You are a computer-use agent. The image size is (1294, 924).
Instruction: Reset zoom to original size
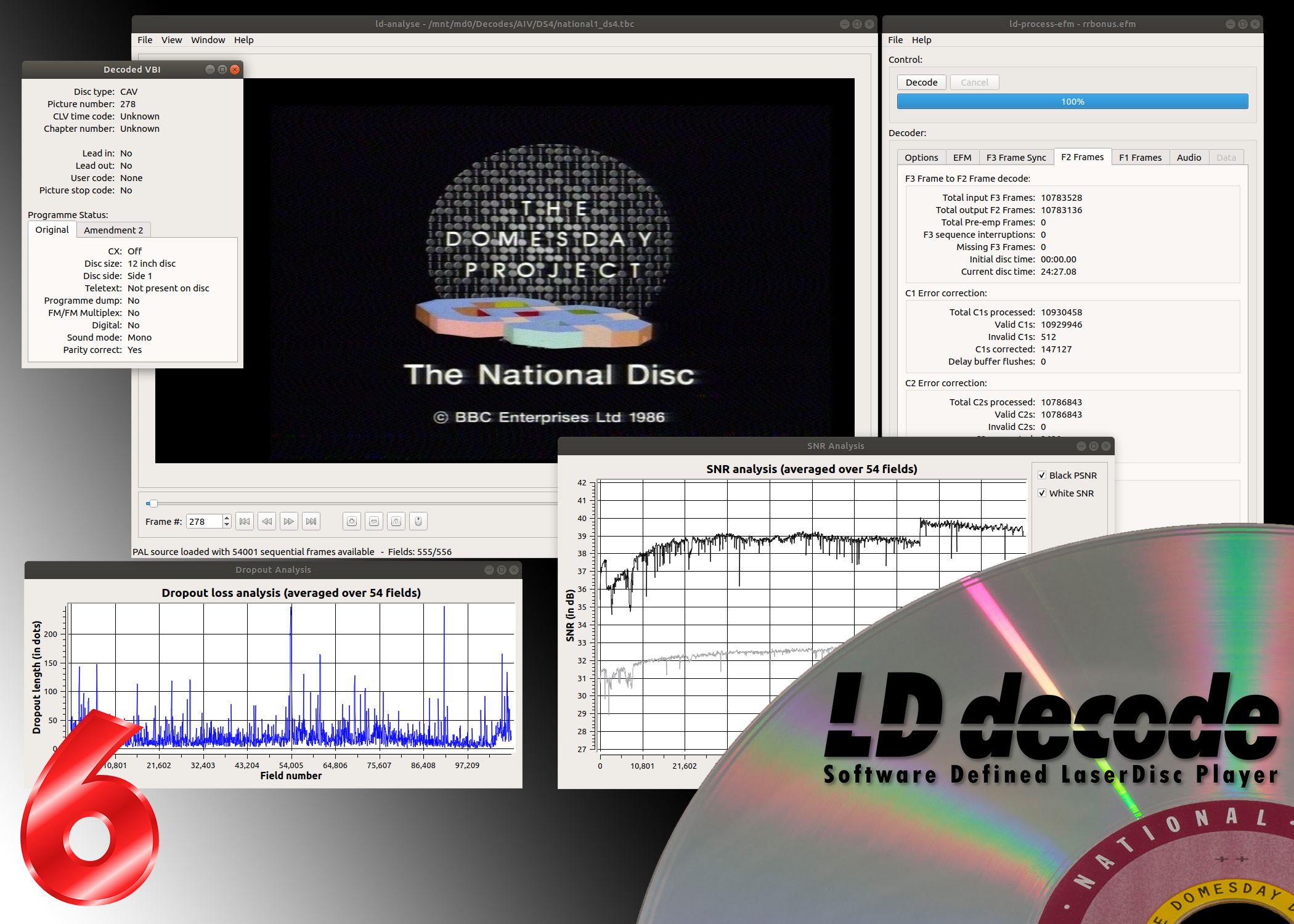tap(396, 521)
